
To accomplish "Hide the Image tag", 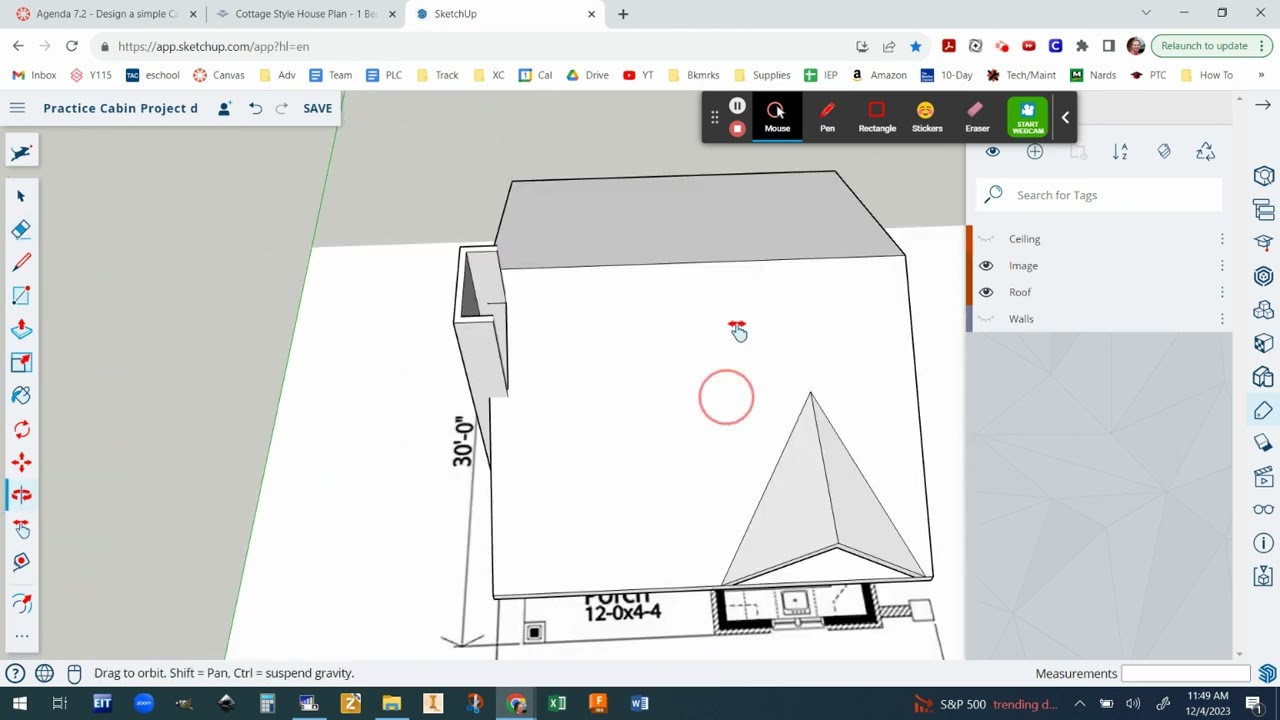I will (x=987, y=266).
